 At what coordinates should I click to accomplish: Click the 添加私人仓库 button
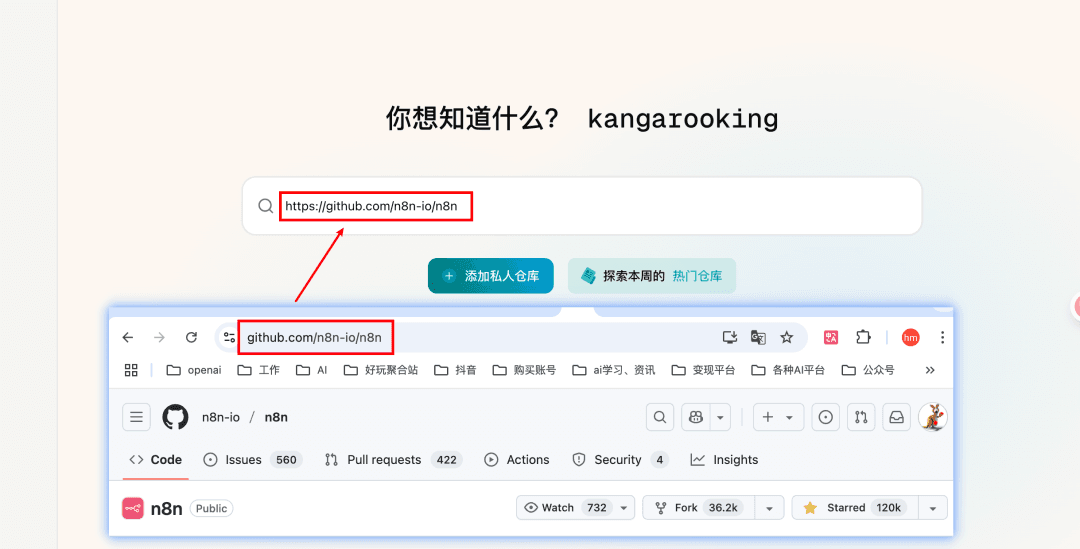pyautogui.click(x=490, y=276)
